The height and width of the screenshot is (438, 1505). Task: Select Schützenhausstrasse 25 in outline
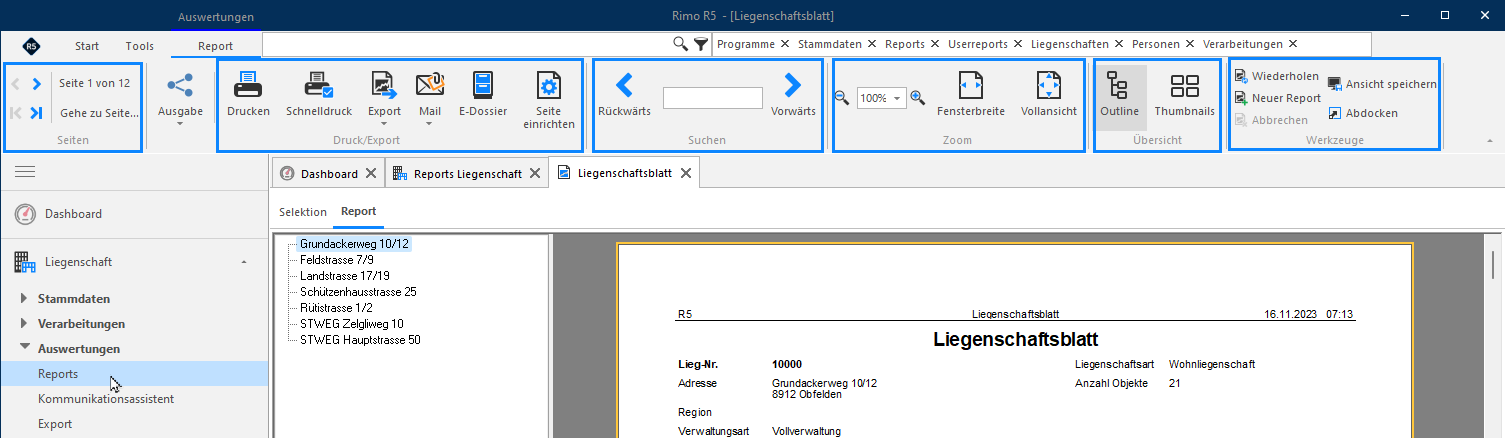(358, 291)
